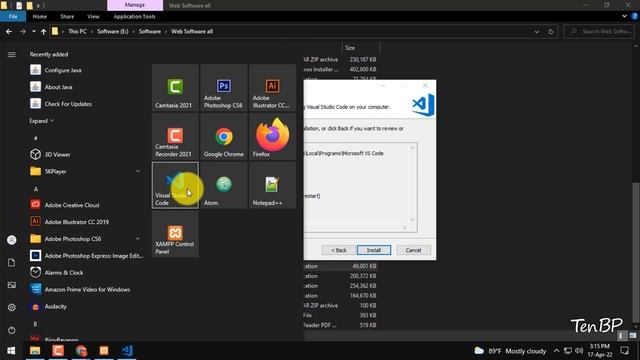Open the Notepad++ tile

[272, 185]
